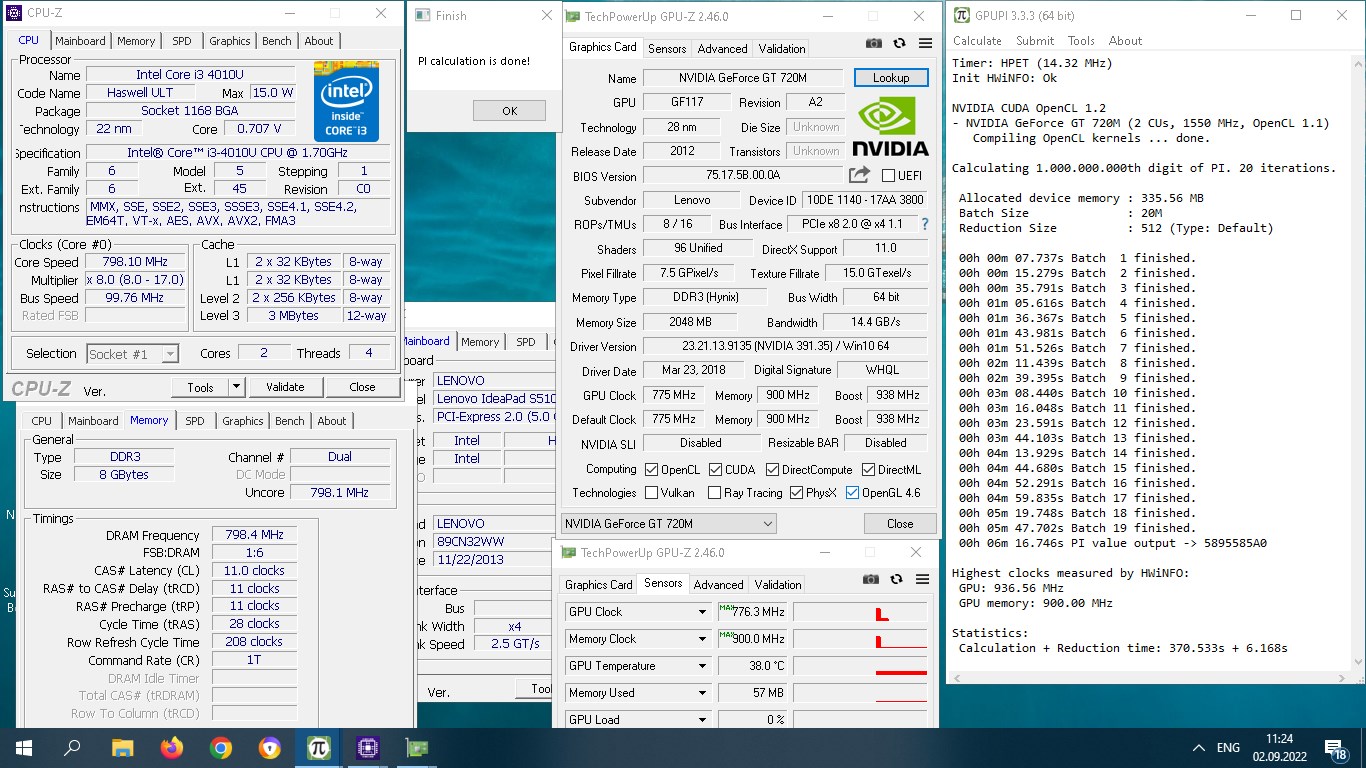
Task: Click Lookup button in GPU-Z
Action: (891, 78)
